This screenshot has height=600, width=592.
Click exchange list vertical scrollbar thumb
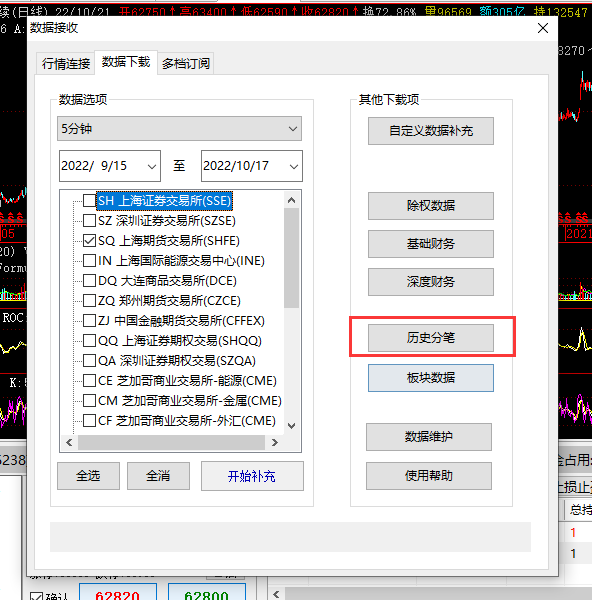tap(291, 258)
